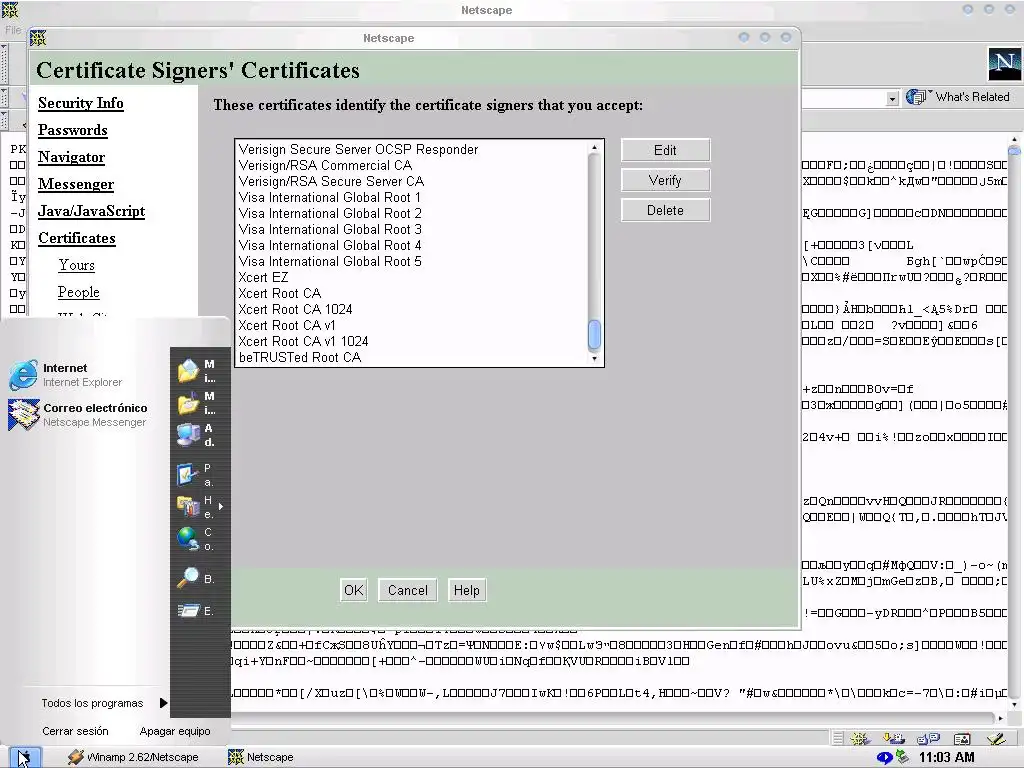Click the Search magnifying glass icon in start menu
This screenshot has height=768, width=1024.
(188, 578)
